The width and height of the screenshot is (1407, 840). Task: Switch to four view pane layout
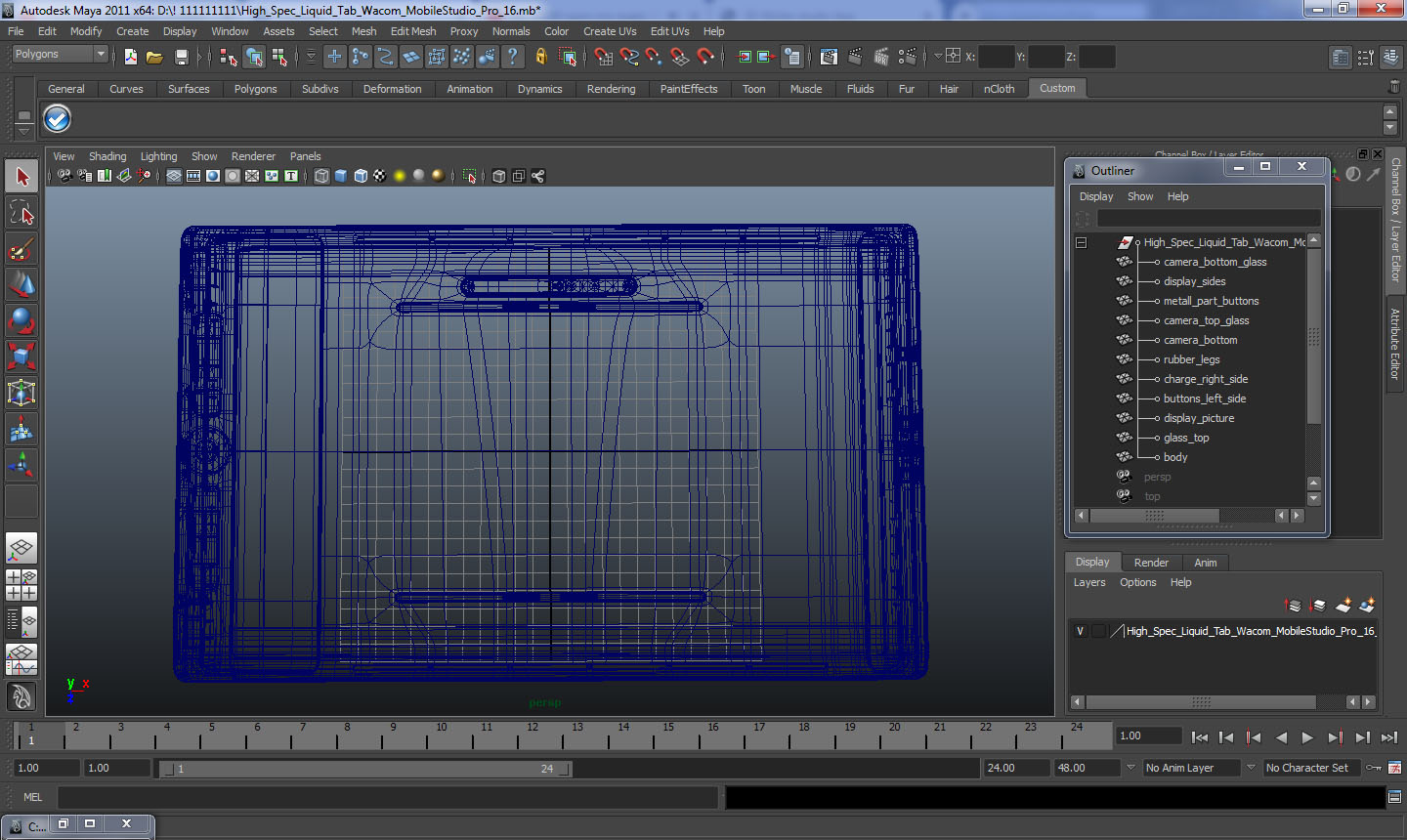click(21, 584)
